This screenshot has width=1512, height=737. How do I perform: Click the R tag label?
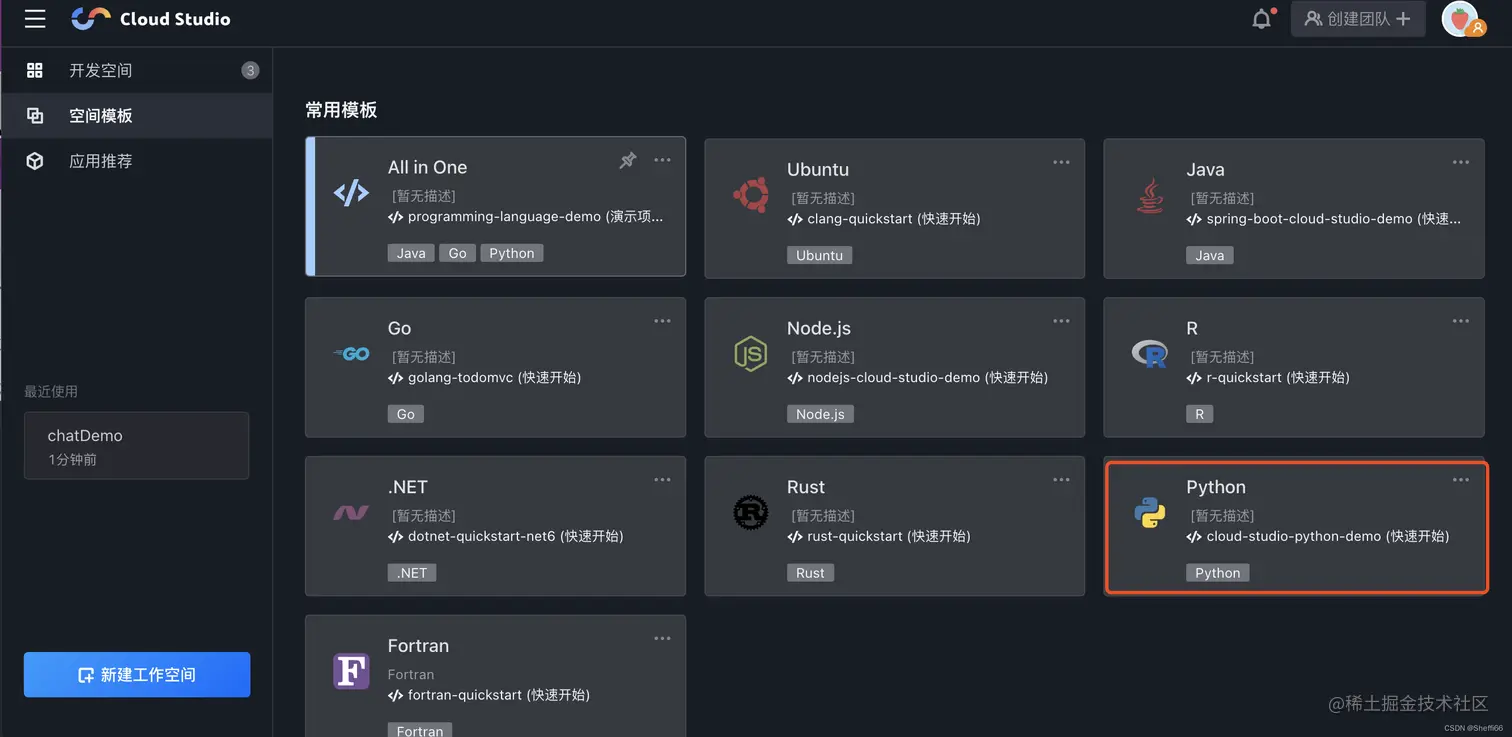coord(1199,414)
